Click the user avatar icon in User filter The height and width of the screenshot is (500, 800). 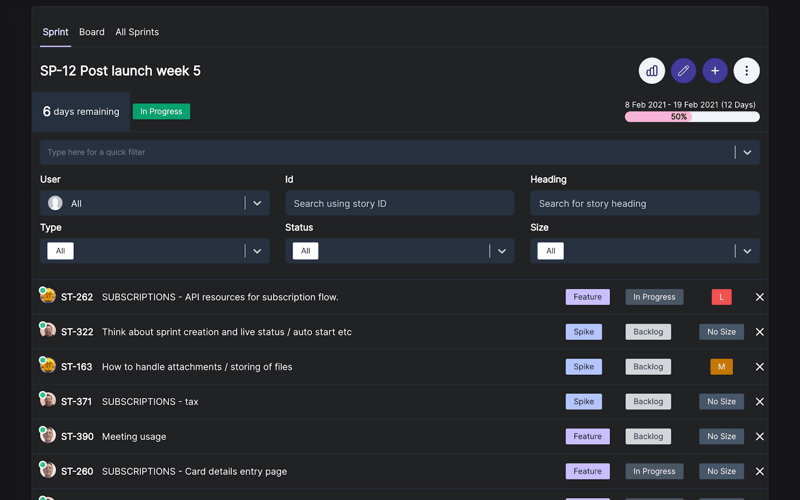click(x=55, y=203)
